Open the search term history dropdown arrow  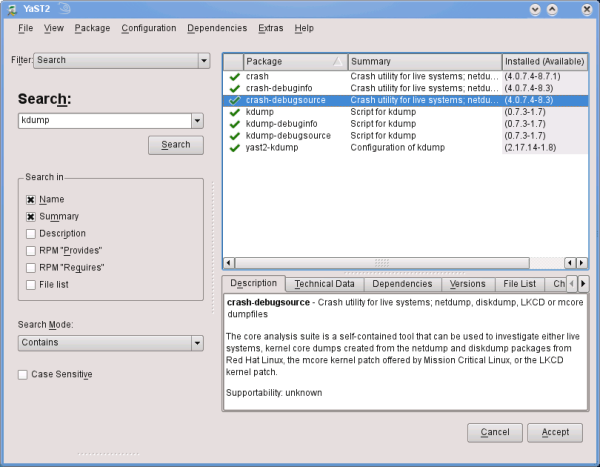(x=197, y=121)
